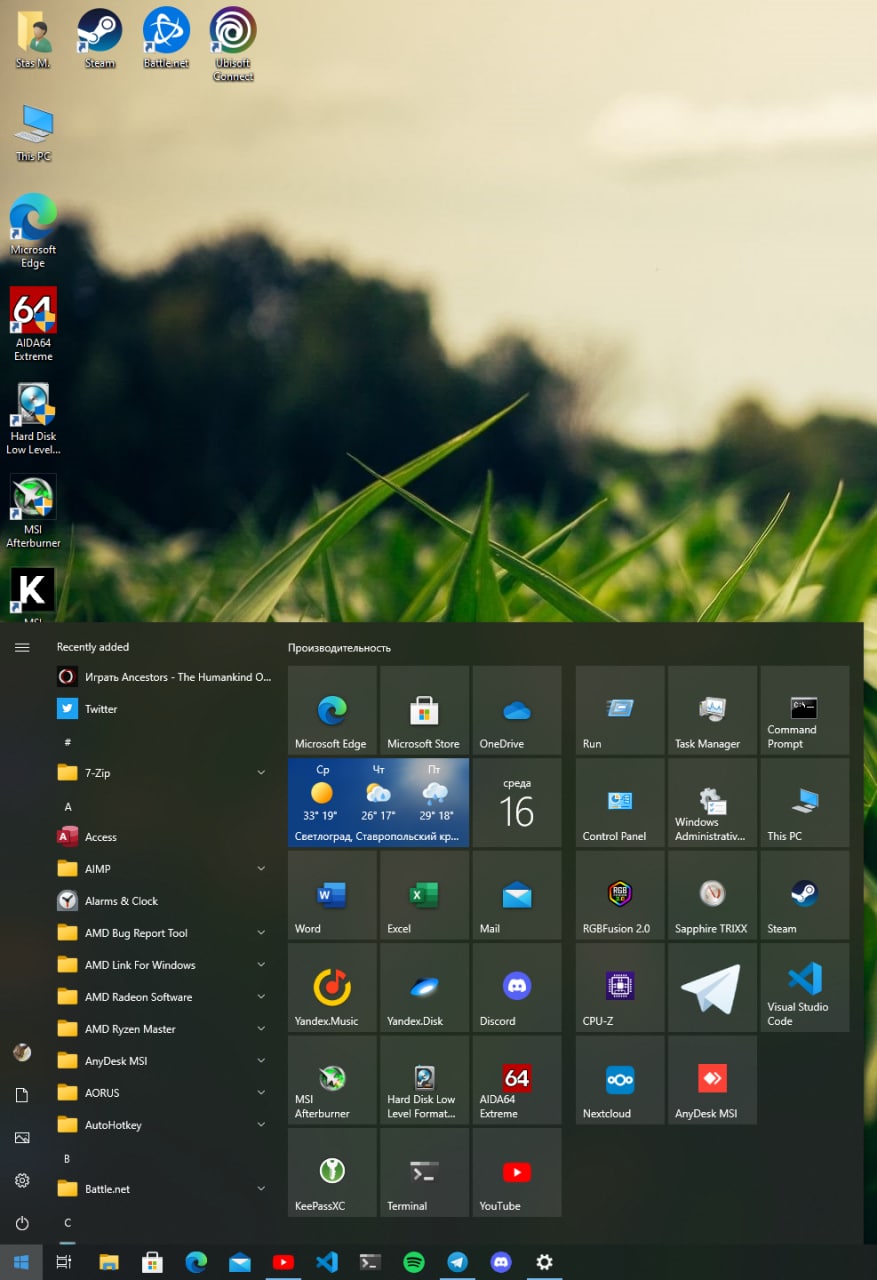This screenshot has height=1280, width=877.
Task: Expand the AIMP folder chevron
Action: point(261,869)
